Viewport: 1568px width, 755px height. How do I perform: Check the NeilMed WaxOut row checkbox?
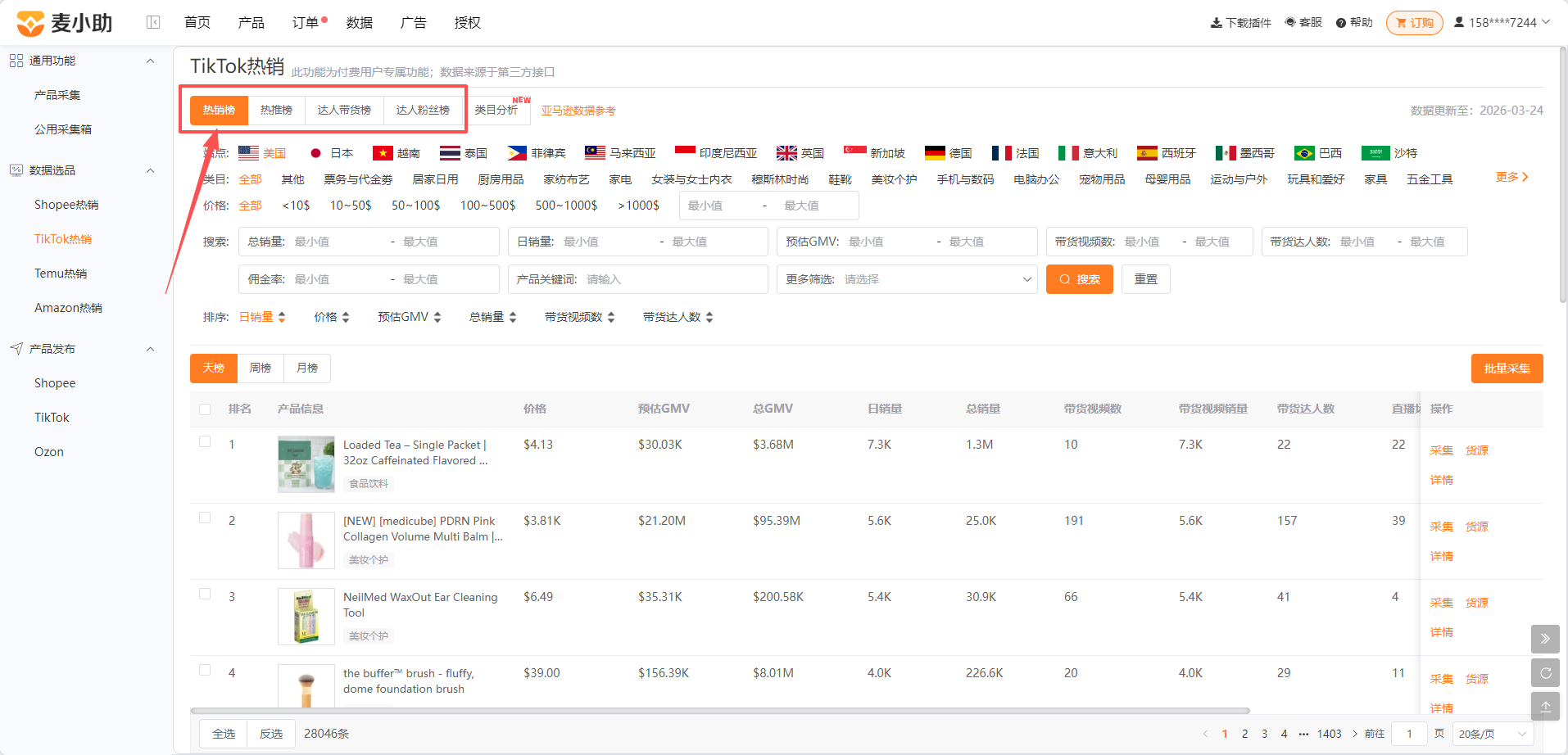205,594
